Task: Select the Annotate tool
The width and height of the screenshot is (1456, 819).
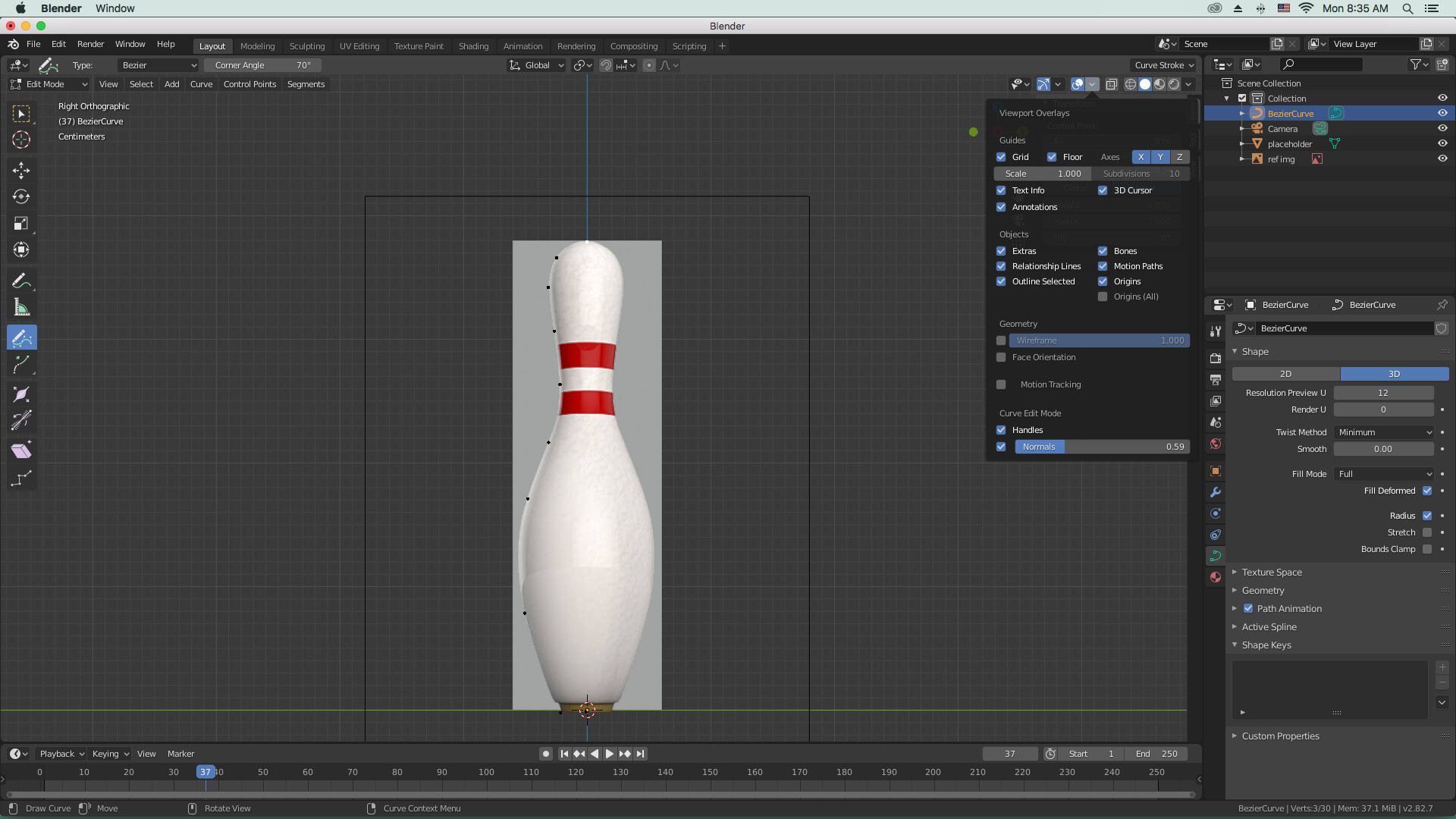Action: 21,280
